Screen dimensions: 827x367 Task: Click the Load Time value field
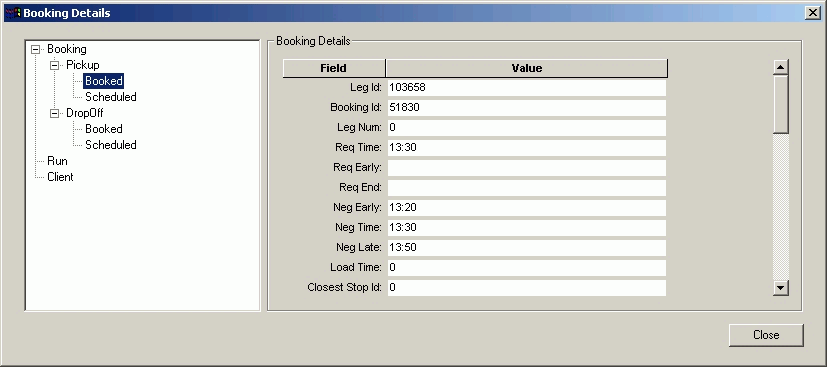pyautogui.click(x=527, y=268)
